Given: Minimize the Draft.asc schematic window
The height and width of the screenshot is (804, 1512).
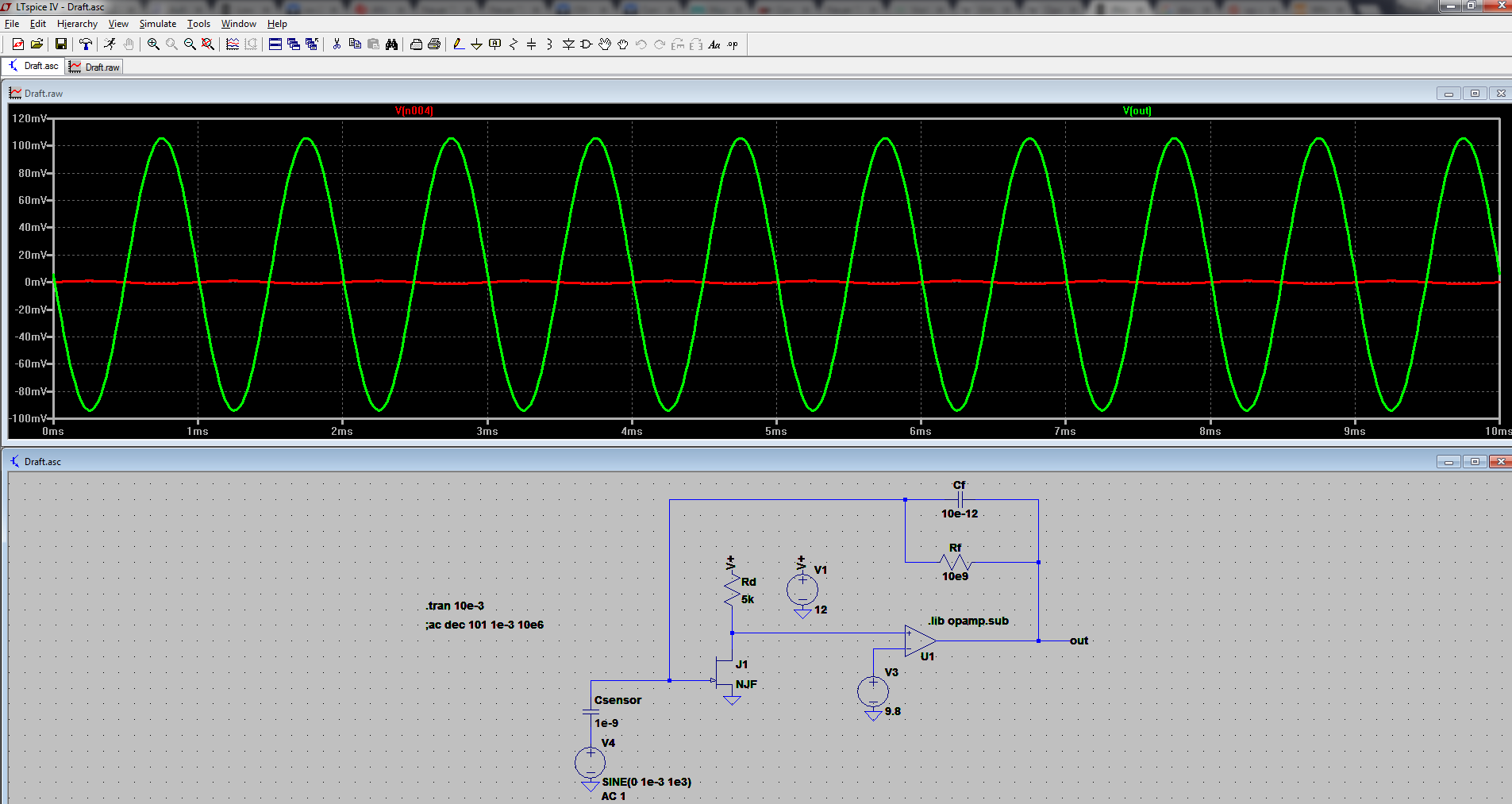Looking at the screenshot, I should pyautogui.click(x=1449, y=461).
